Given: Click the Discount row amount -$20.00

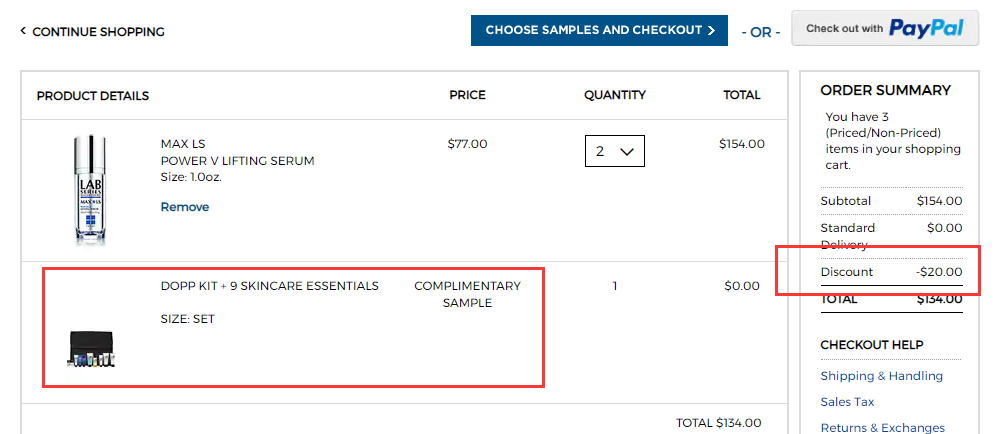Looking at the screenshot, I should point(939,272).
